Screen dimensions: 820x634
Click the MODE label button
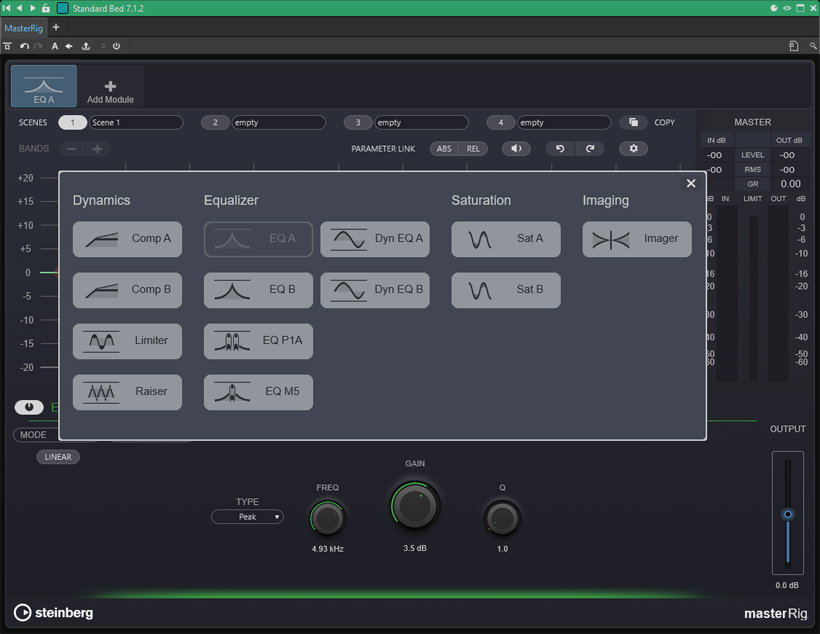tap(33, 435)
